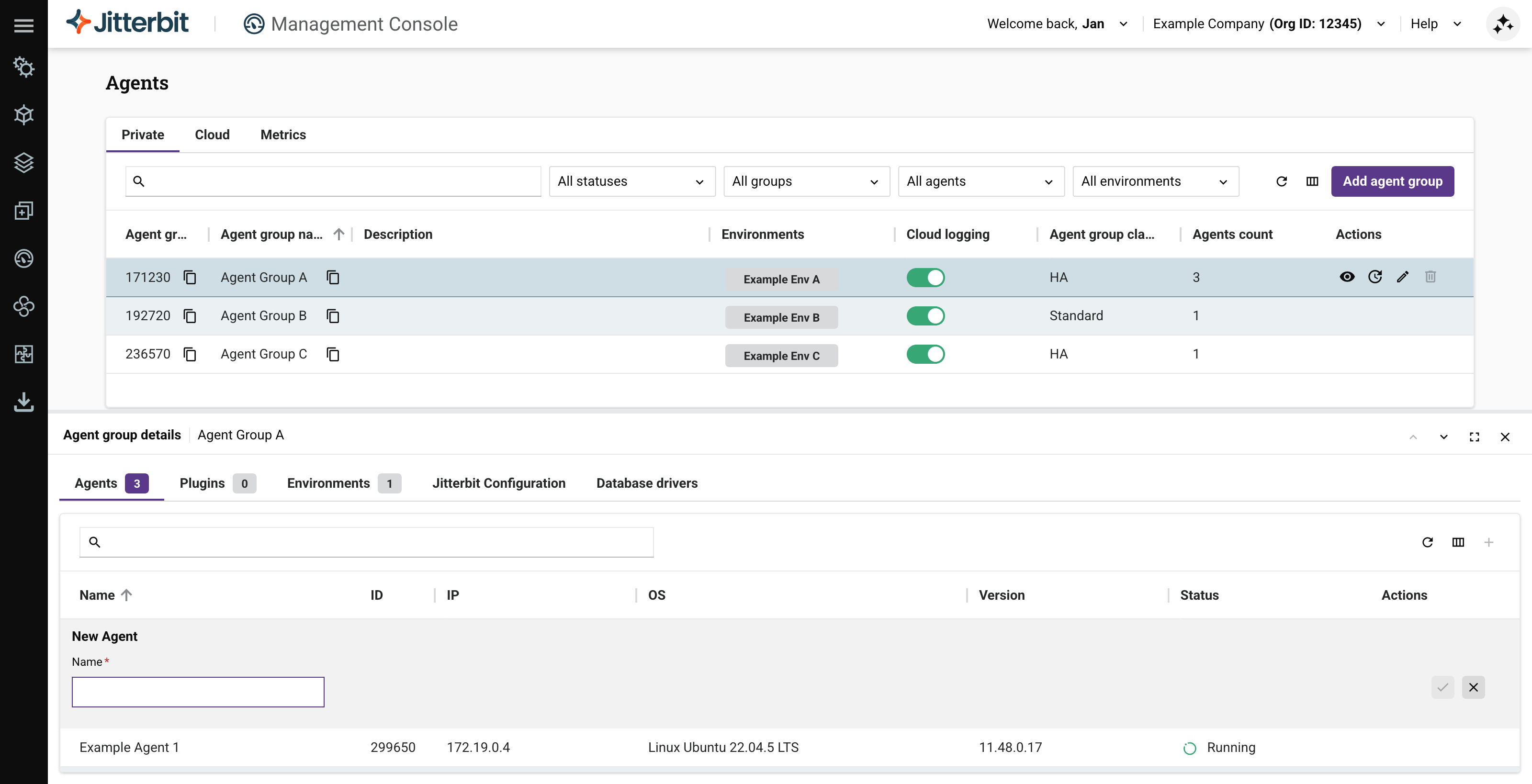1532x784 pixels.
Task: Expand the All environments filter
Action: coord(1155,181)
